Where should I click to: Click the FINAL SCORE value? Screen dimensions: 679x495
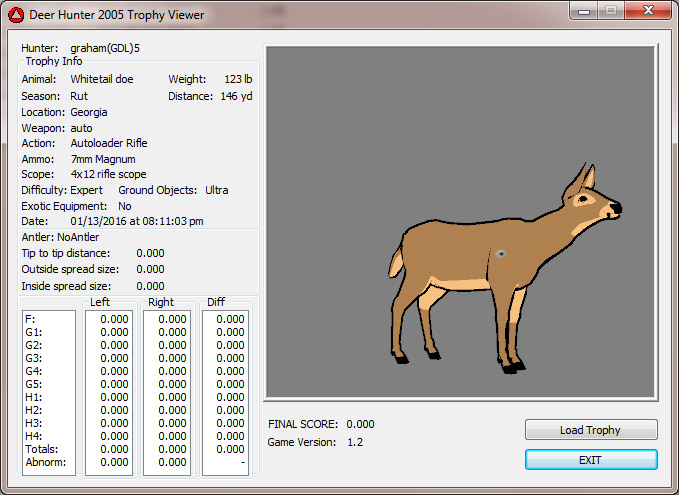[x=360, y=424]
